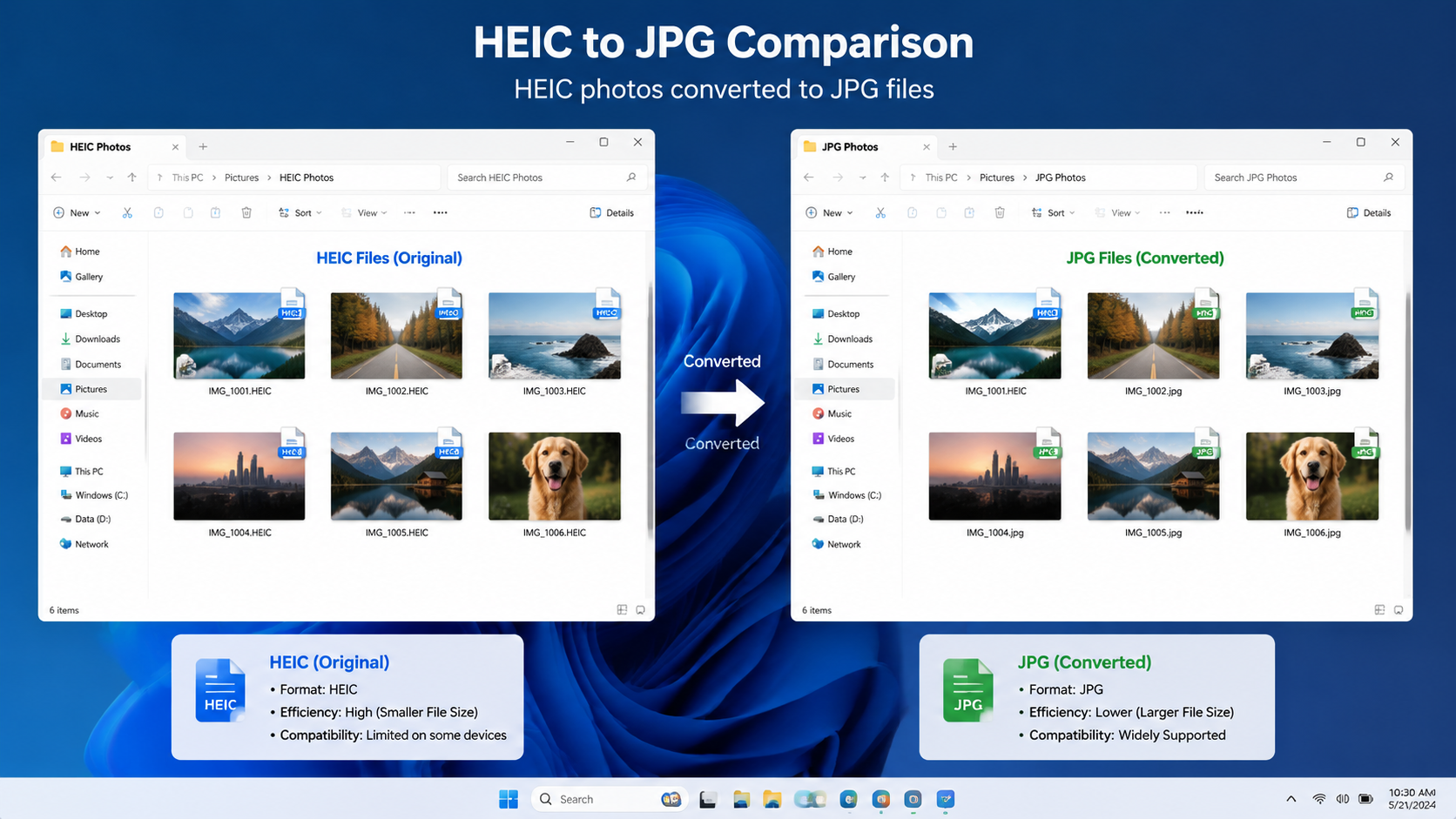Open Details pane in HEIC Photos window
This screenshot has height=819, width=1456.
click(612, 212)
